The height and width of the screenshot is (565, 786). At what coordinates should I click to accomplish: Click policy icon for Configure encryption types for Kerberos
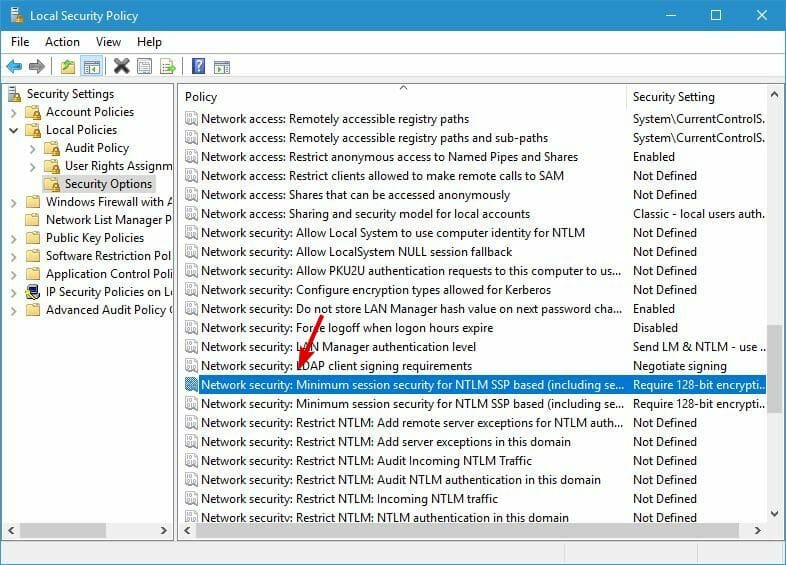(x=191, y=290)
